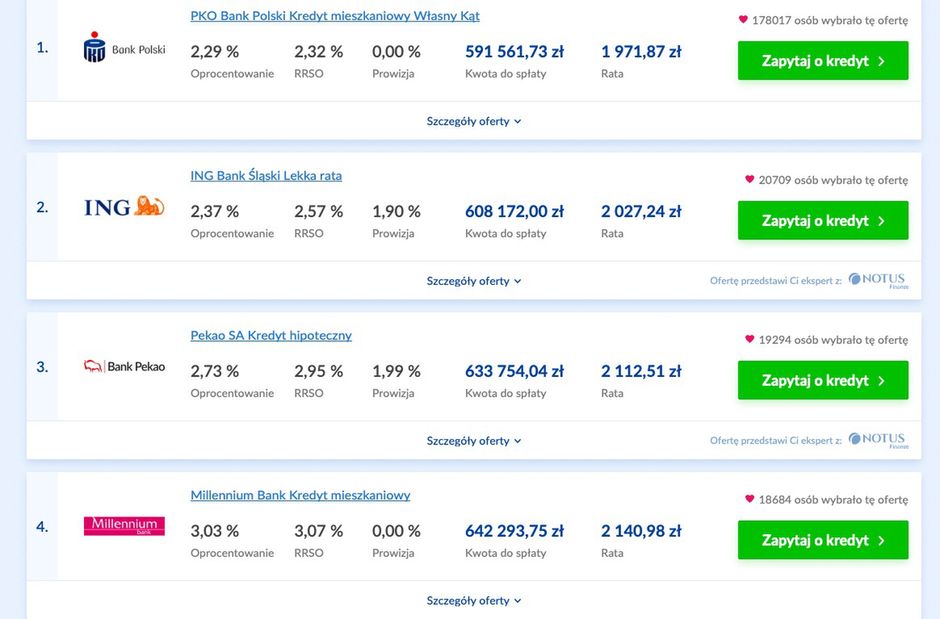Image resolution: width=940 pixels, height=619 pixels.
Task: Expand Szczegóły oferty for Pekao SA
Action: click(x=474, y=441)
